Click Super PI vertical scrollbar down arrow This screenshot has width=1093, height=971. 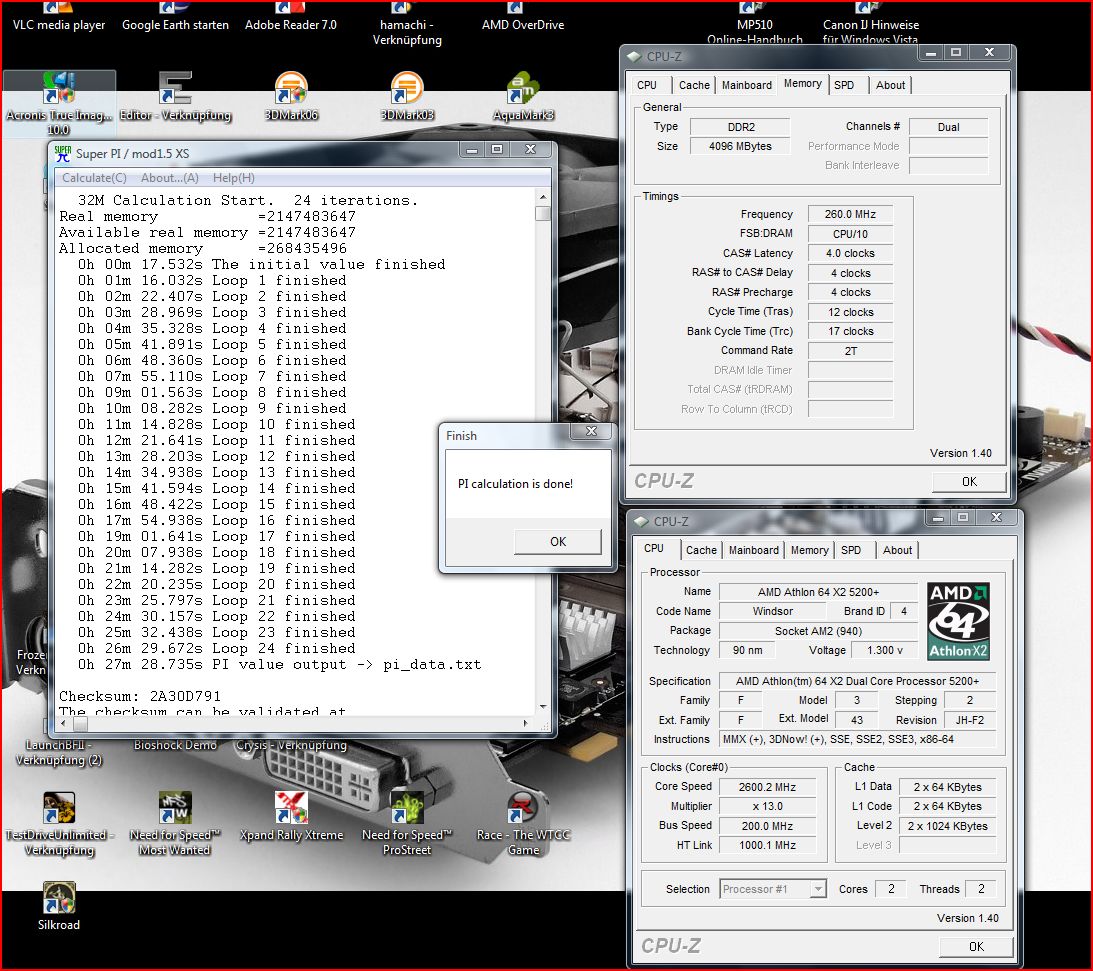[543, 706]
